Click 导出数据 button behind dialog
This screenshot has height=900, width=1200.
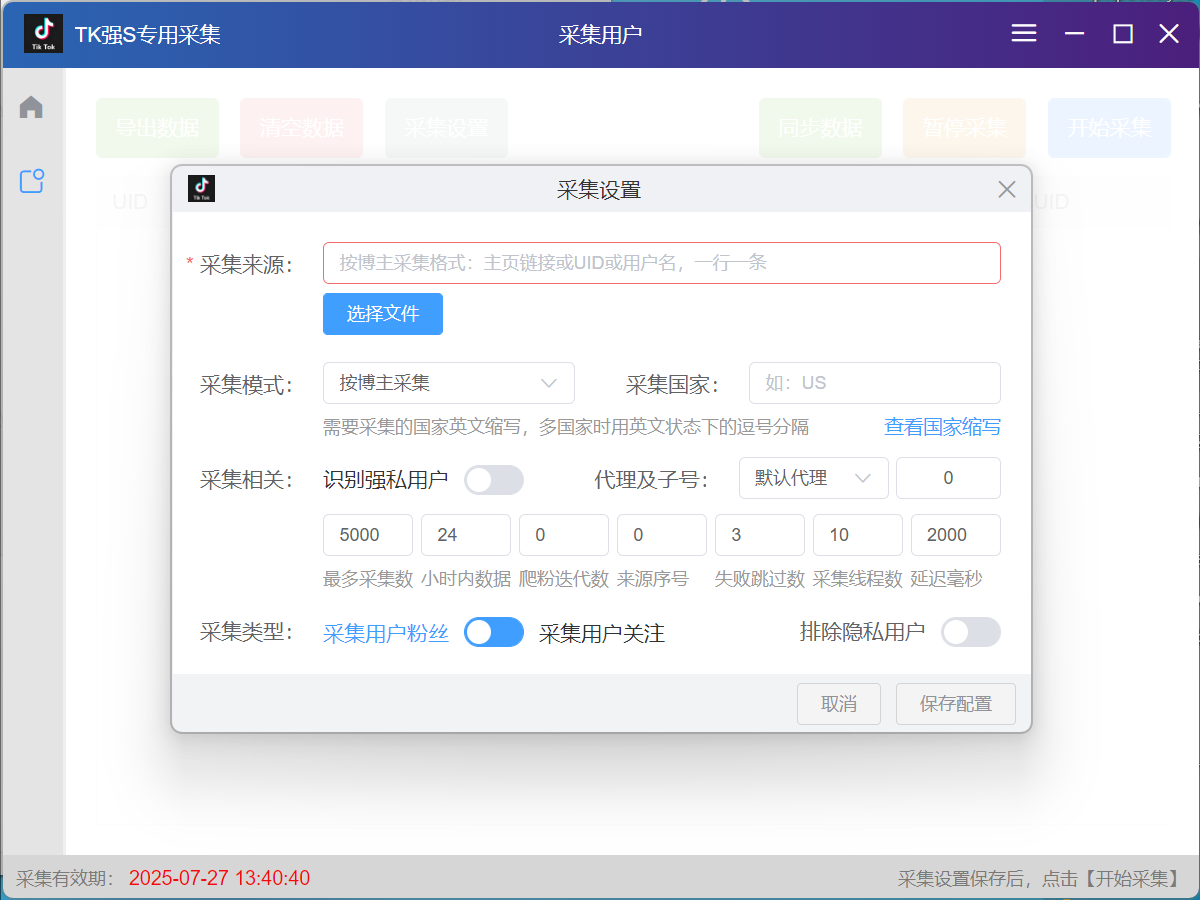(157, 128)
